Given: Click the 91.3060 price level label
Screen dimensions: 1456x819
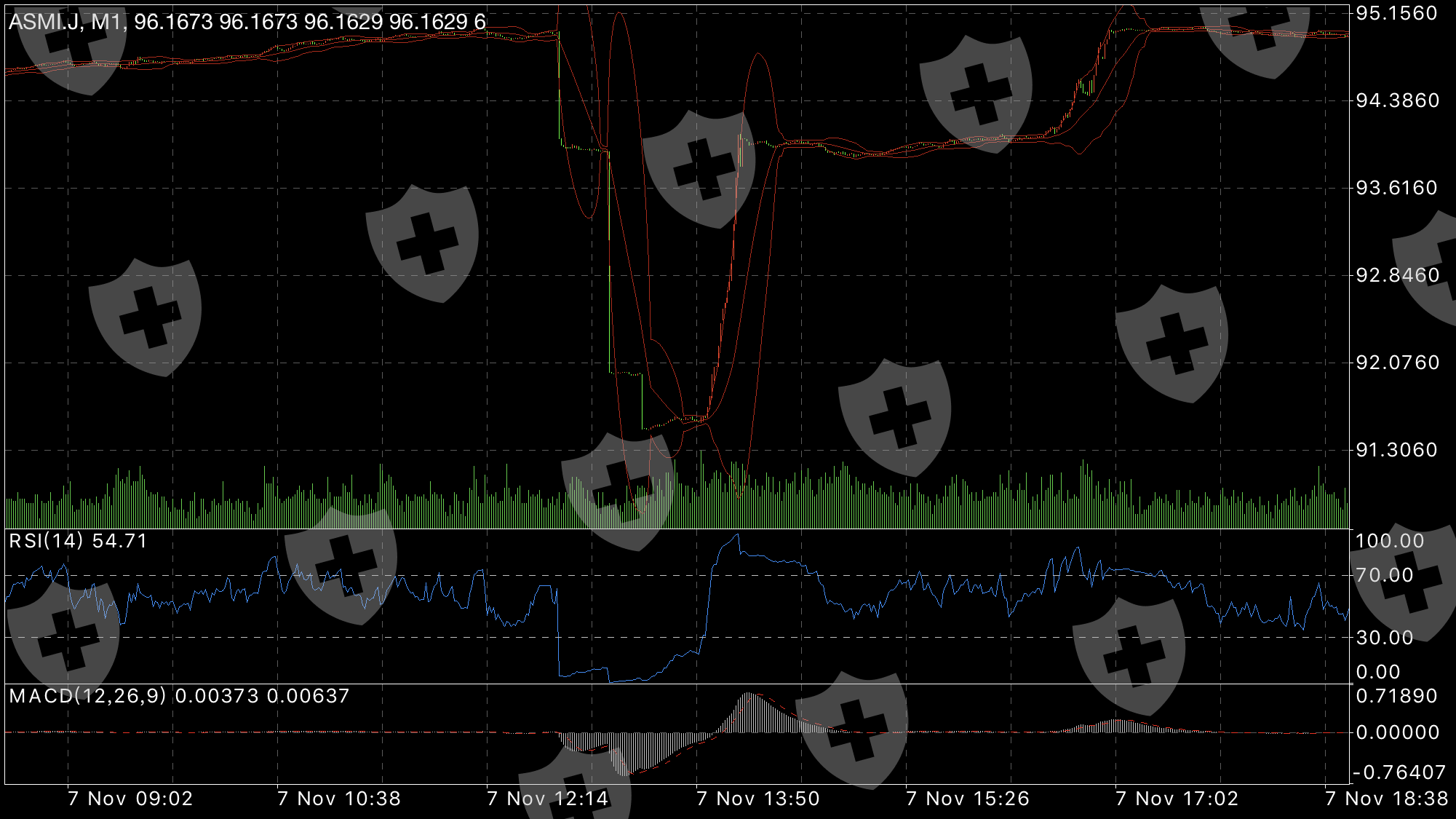Looking at the screenshot, I should (1396, 450).
